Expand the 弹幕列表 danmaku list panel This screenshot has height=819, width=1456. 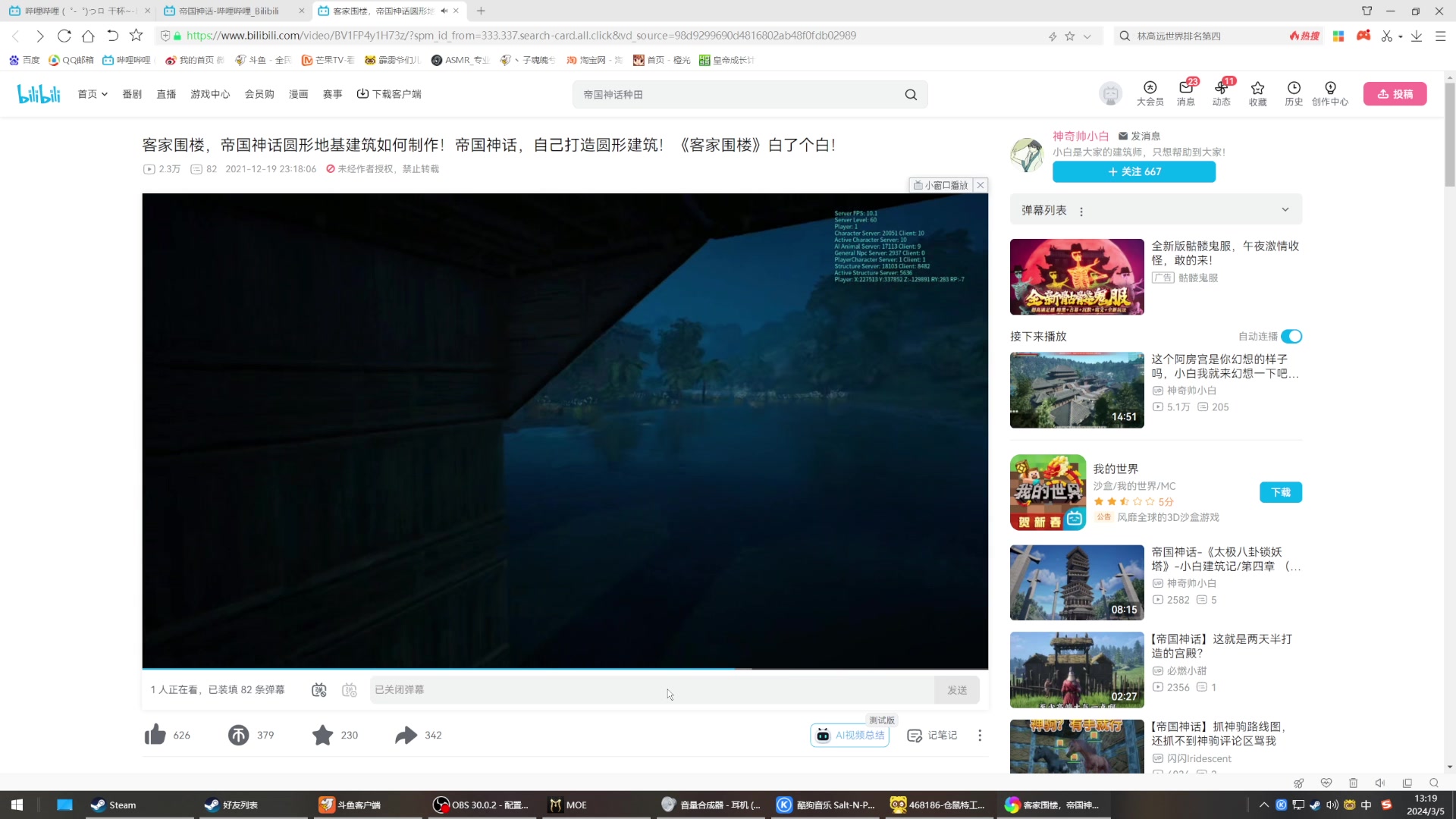[1285, 209]
